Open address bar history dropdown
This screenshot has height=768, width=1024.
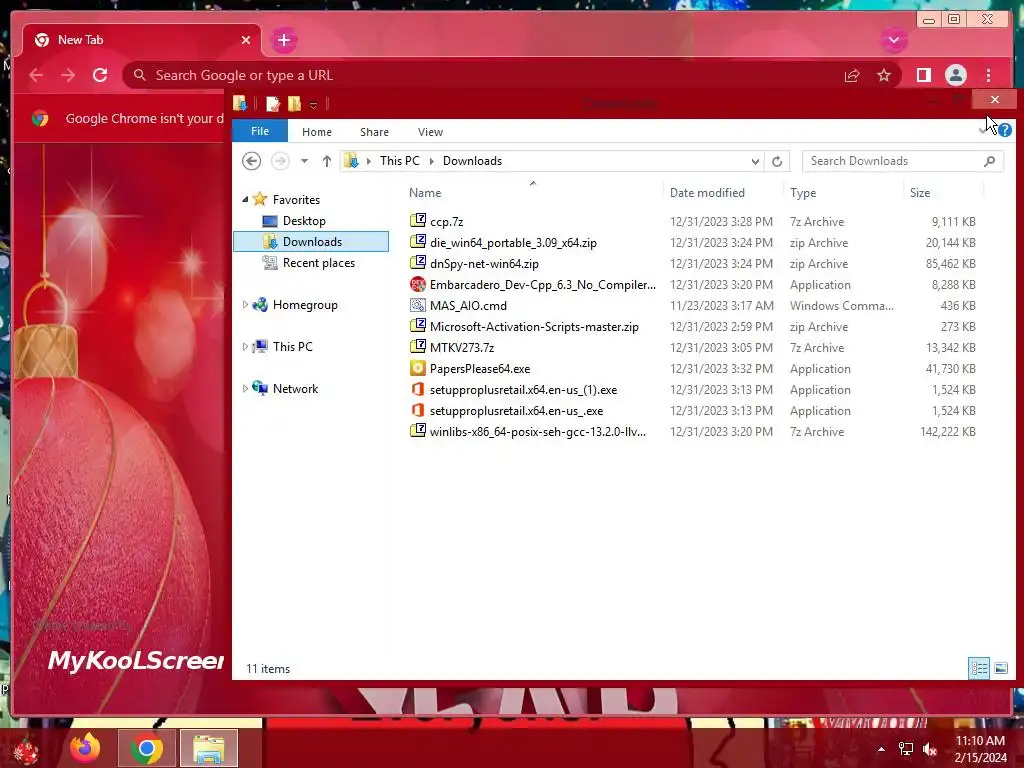[755, 161]
